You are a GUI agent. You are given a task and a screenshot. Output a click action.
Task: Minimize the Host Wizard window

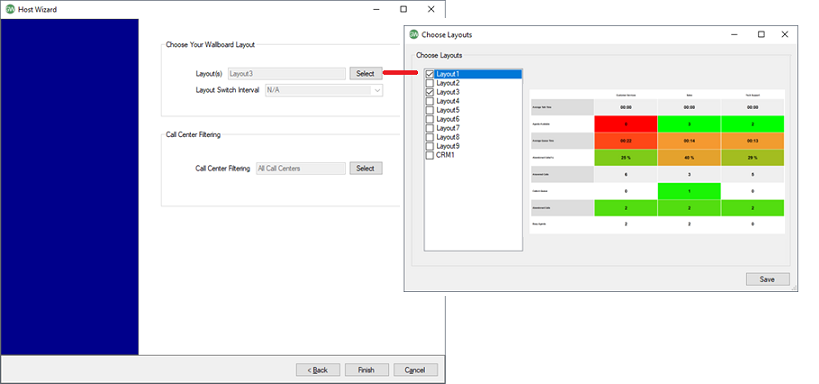click(377, 9)
